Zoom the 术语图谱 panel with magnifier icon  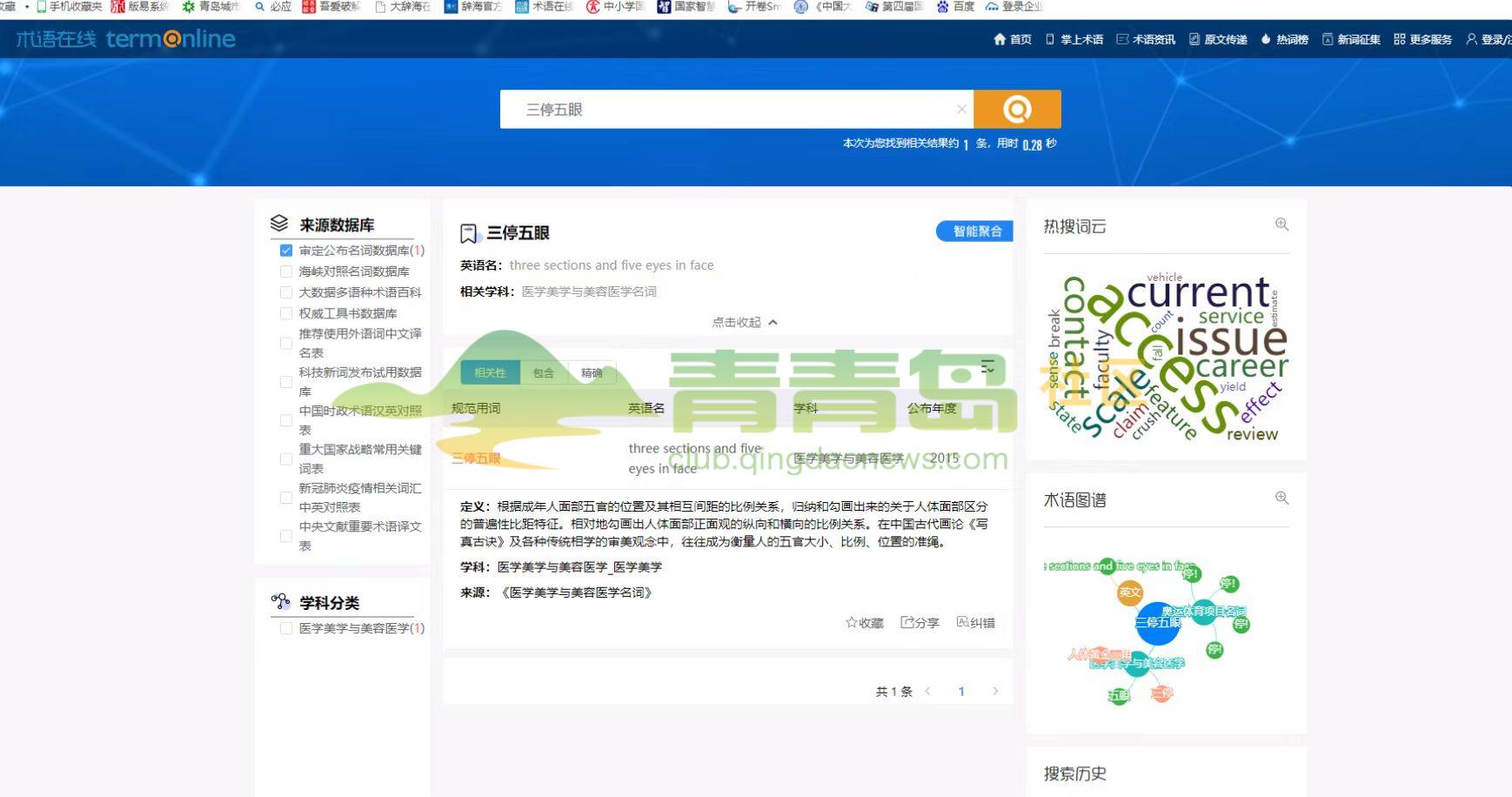1281,498
